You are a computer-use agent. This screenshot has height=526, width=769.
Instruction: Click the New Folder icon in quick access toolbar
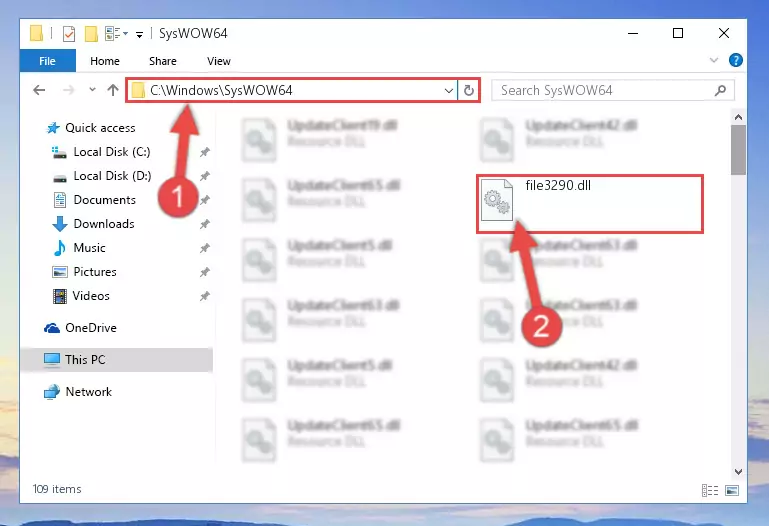pyautogui.click(x=91, y=34)
